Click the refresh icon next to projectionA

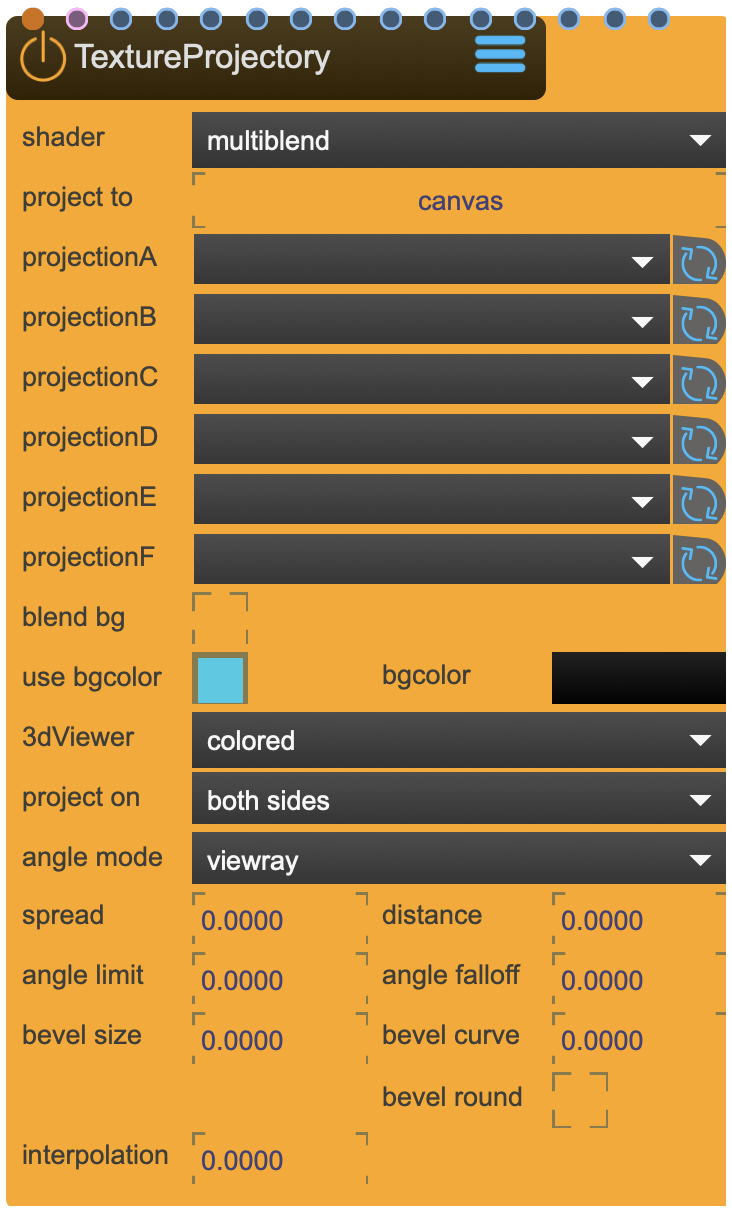click(x=700, y=261)
